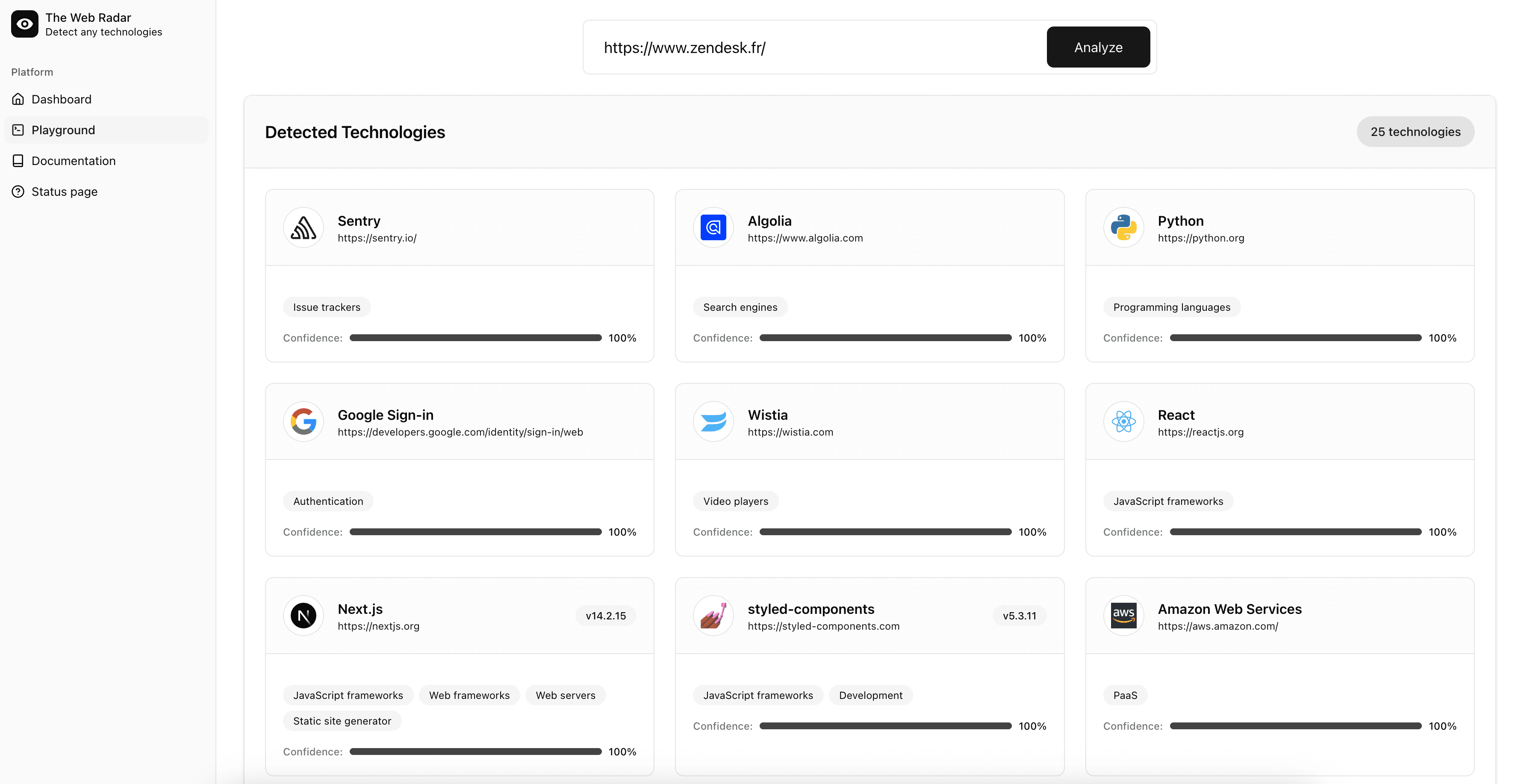
Task: Click the Amazon Web Services logo
Action: [1123, 616]
